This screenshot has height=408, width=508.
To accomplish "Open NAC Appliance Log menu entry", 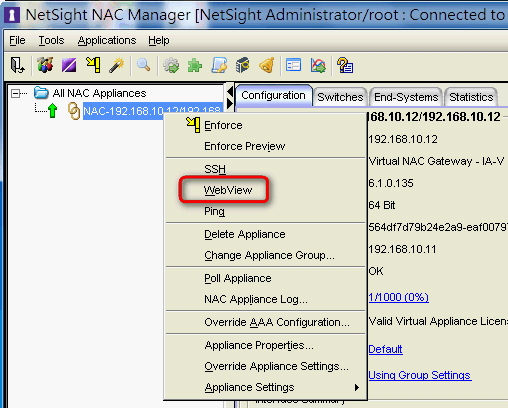I will click(x=266, y=299).
